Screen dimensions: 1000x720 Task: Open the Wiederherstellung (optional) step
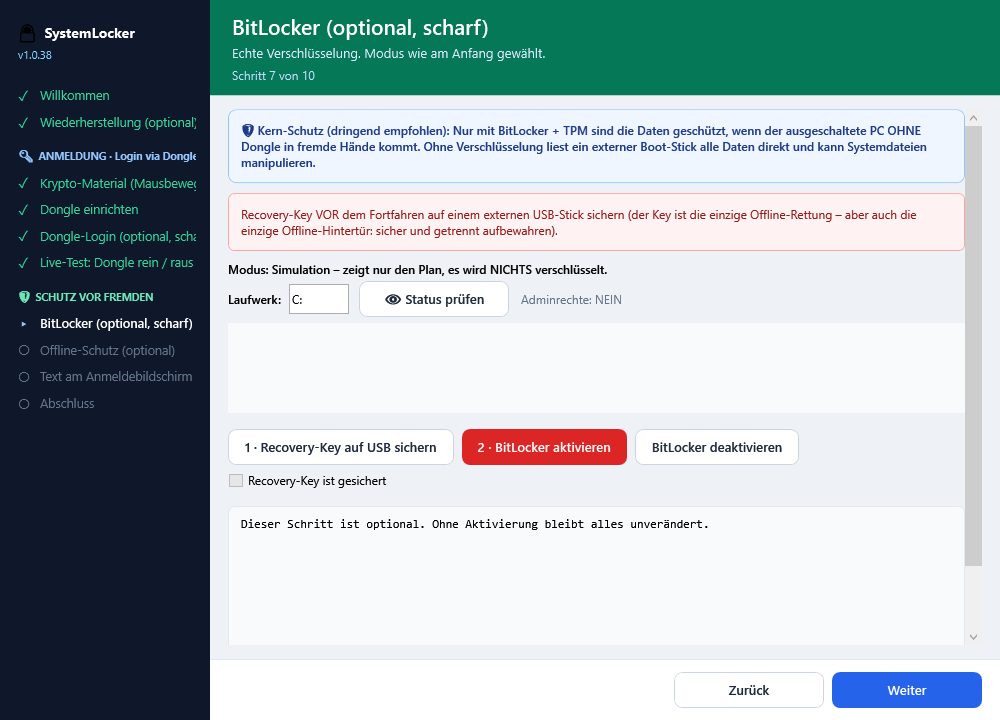click(118, 122)
